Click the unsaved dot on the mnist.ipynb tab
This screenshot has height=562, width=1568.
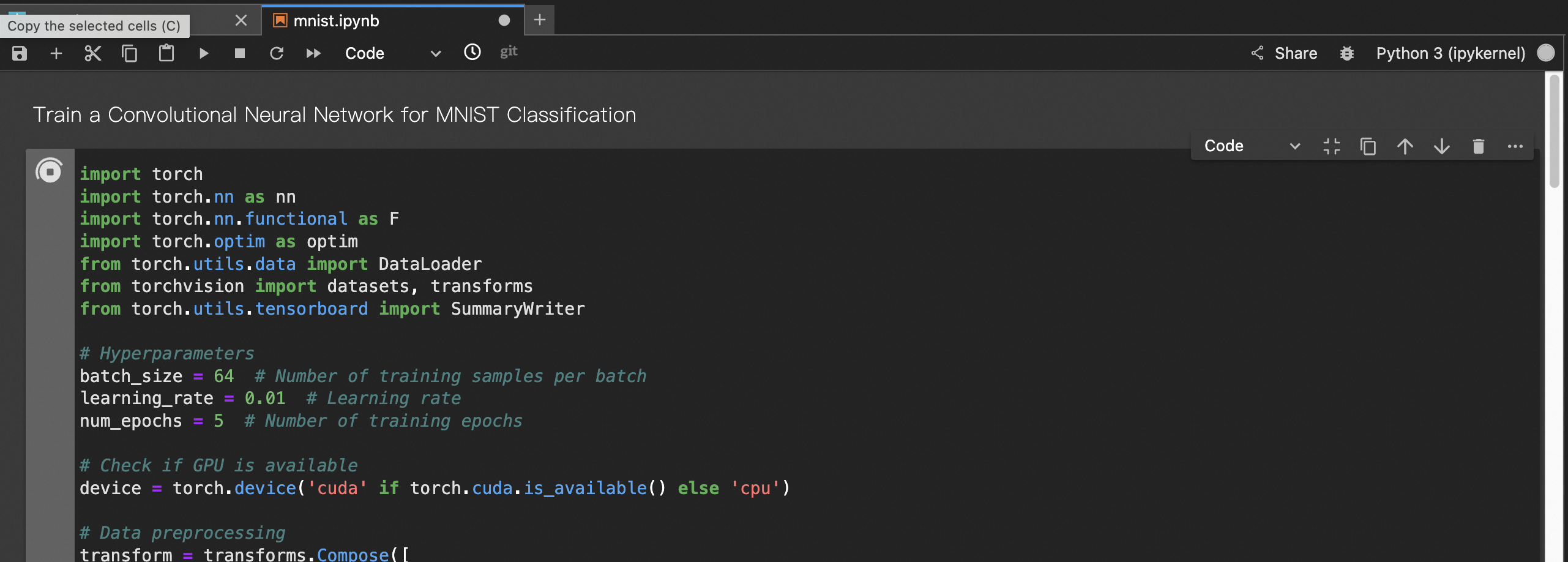pos(504,21)
